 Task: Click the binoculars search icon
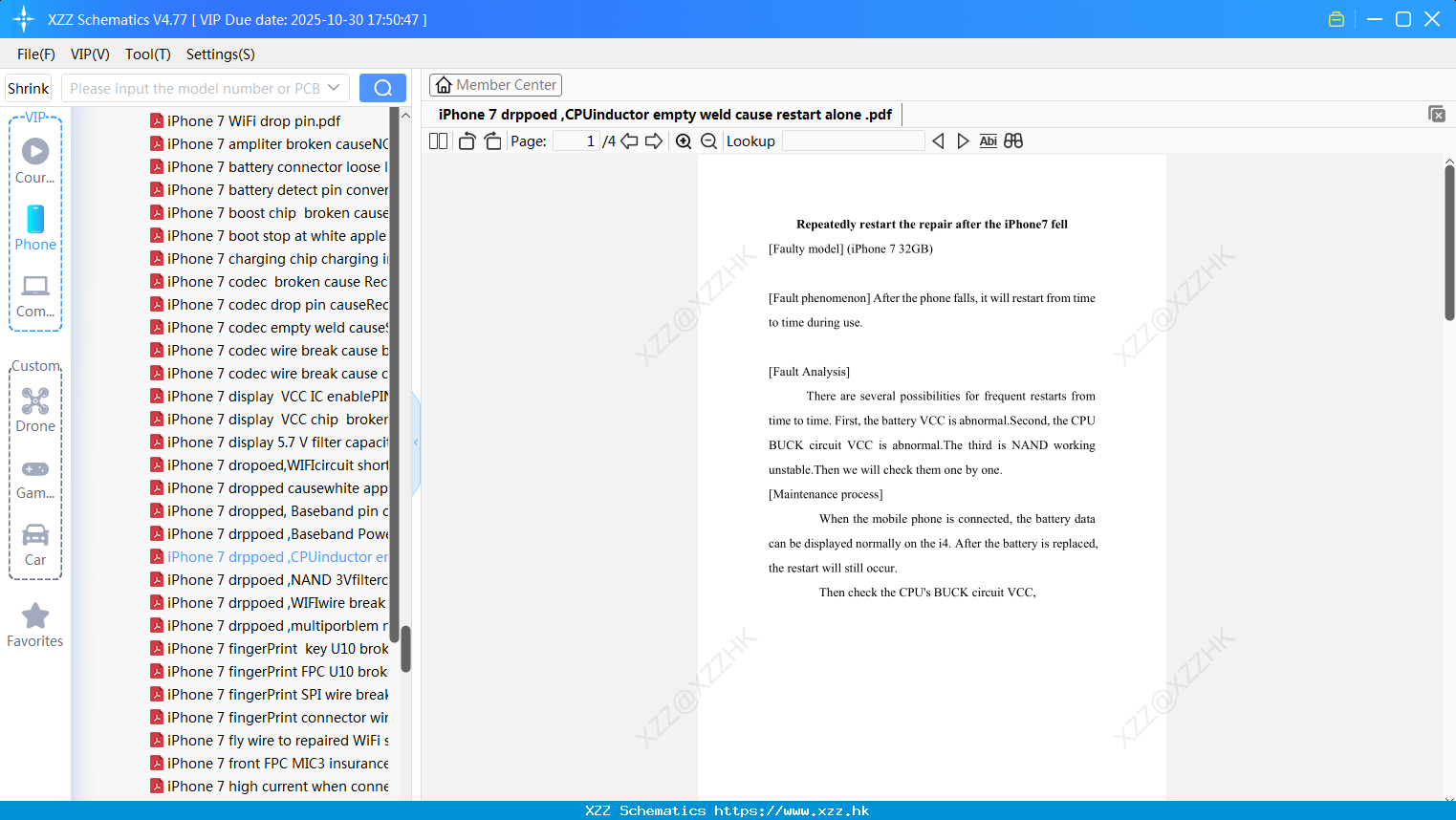click(1013, 141)
